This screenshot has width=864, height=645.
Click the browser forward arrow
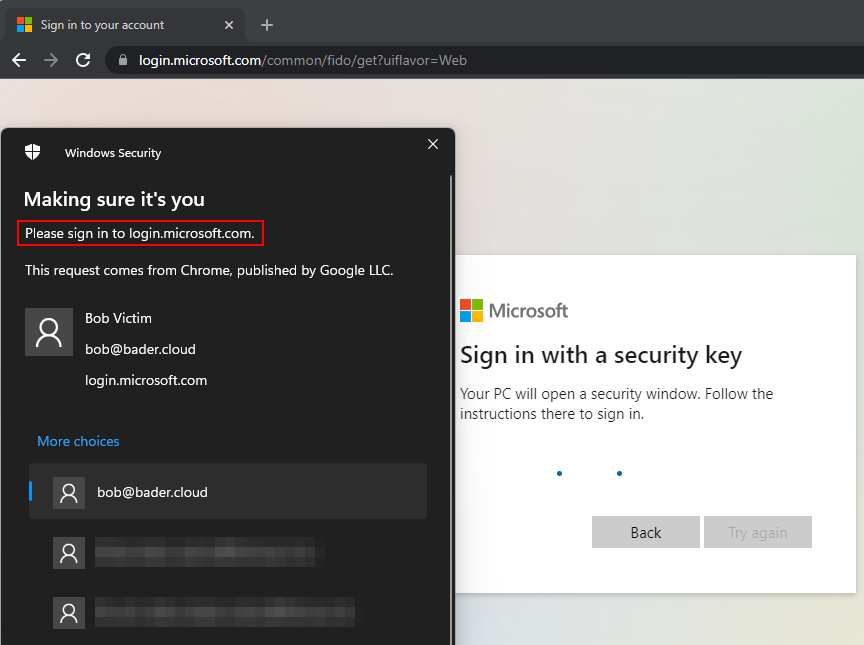[x=51, y=60]
